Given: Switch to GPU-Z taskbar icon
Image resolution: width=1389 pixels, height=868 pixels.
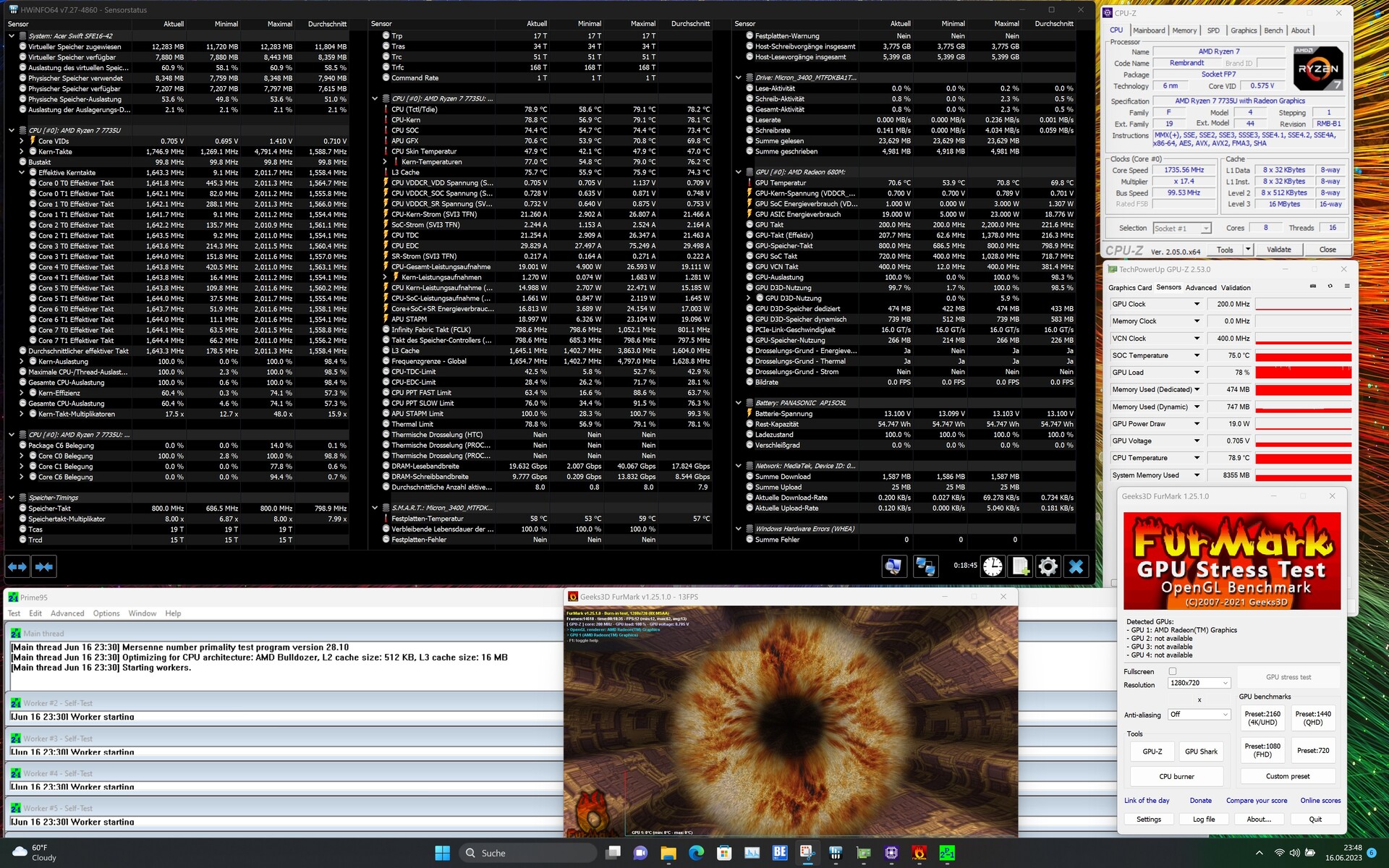Looking at the screenshot, I should pyautogui.click(x=863, y=853).
